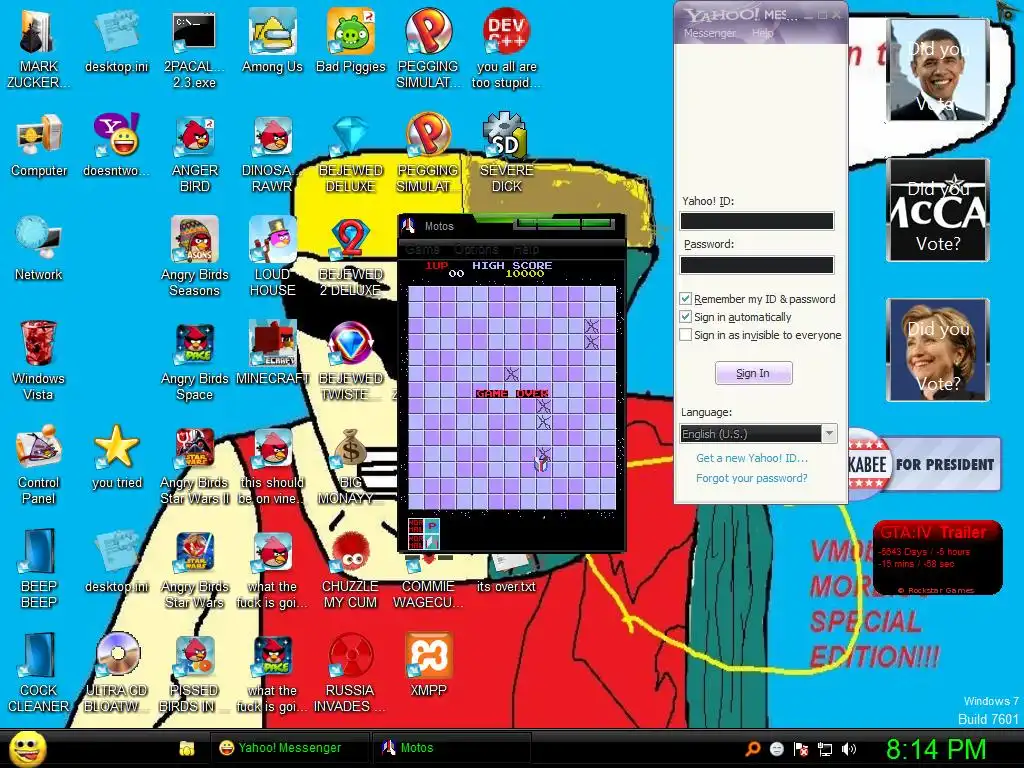Image resolution: width=1024 pixels, height=768 pixels.
Task: Focus the Yahoo! ID input field
Action: (757, 221)
